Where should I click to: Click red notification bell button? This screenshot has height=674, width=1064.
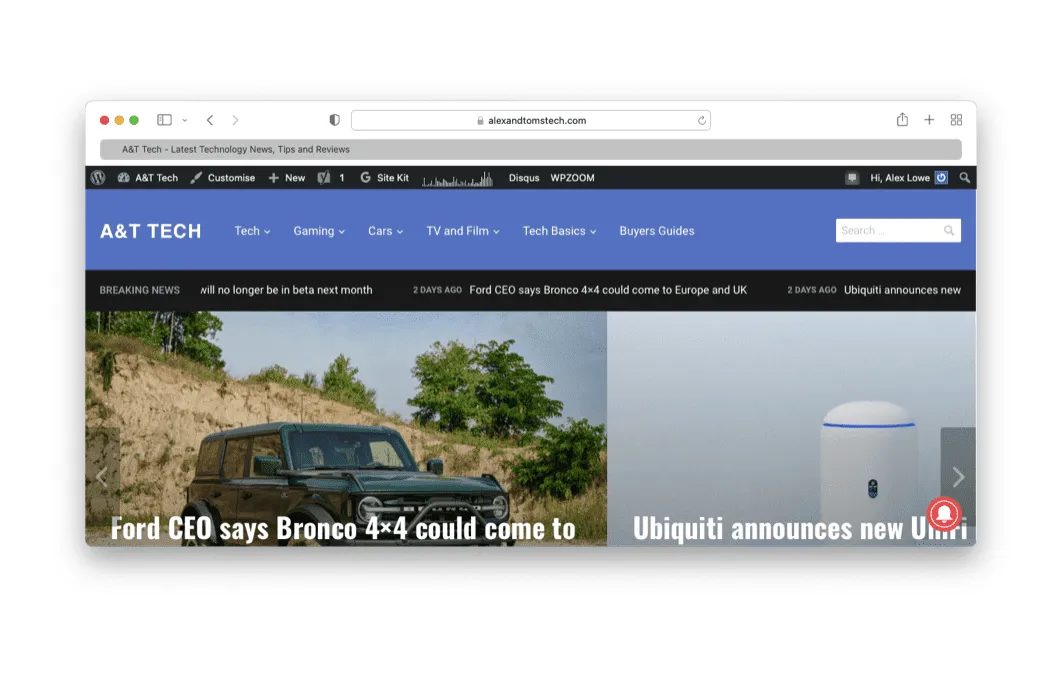click(x=944, y=514)
